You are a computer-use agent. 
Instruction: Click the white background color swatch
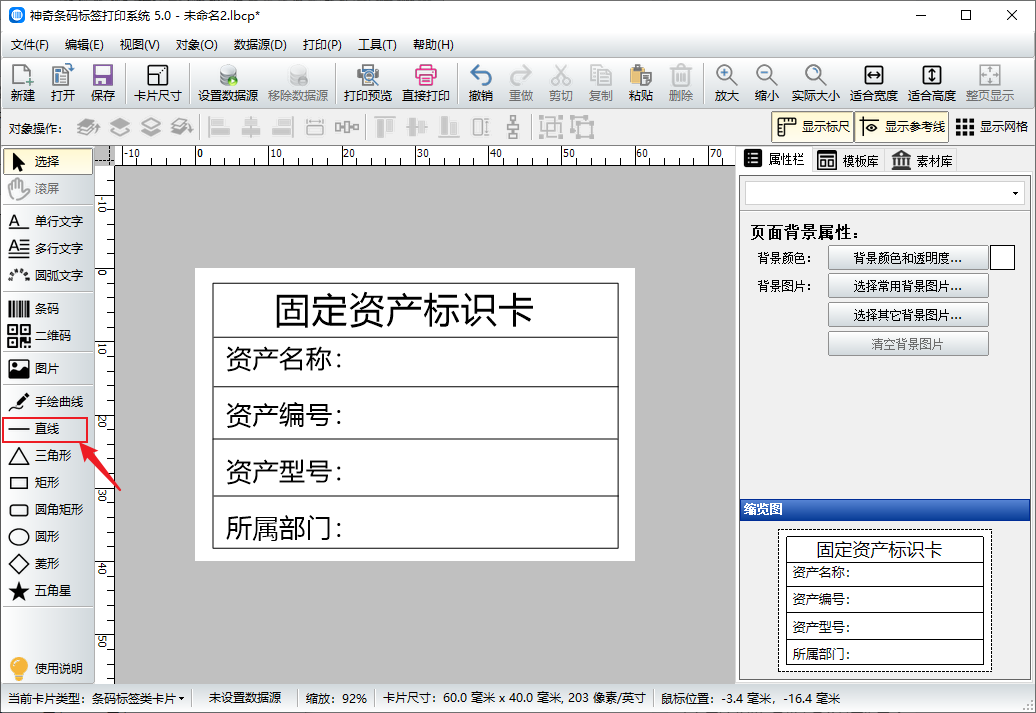tap(1002, 258)
